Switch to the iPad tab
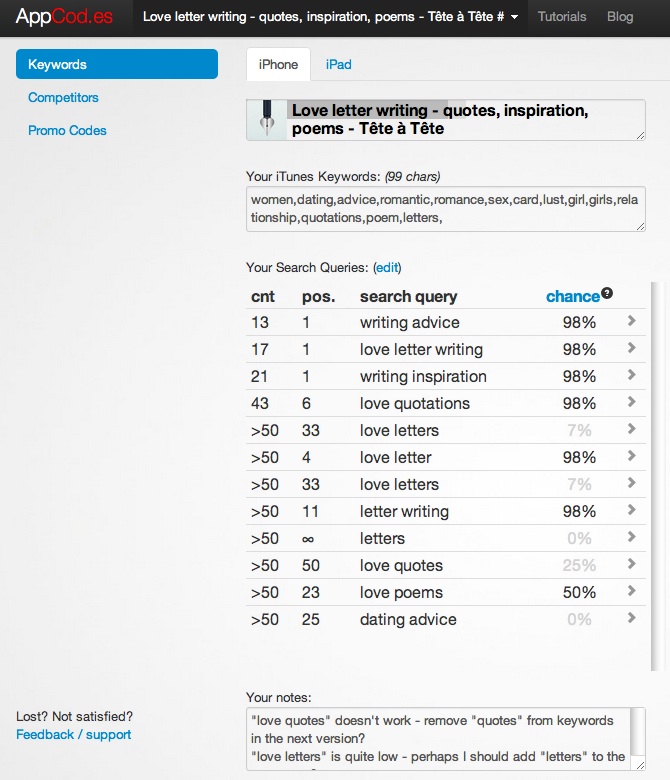 tap(338, 65)
